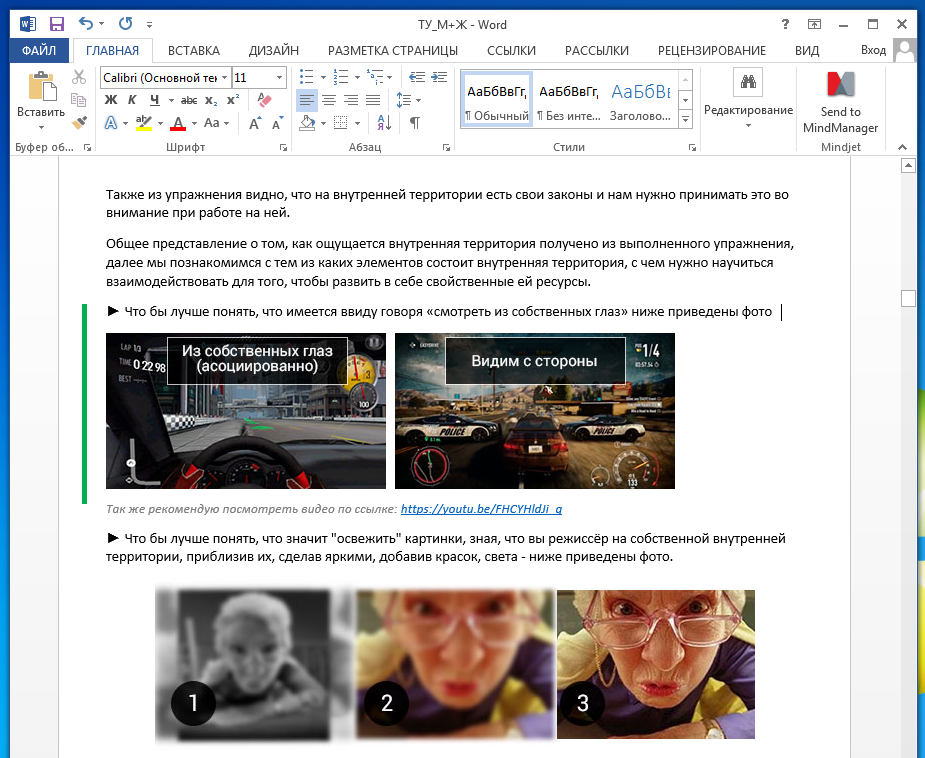Justify the paragraph text
Viewport: 925px width, 758px height.
(373, 100)
